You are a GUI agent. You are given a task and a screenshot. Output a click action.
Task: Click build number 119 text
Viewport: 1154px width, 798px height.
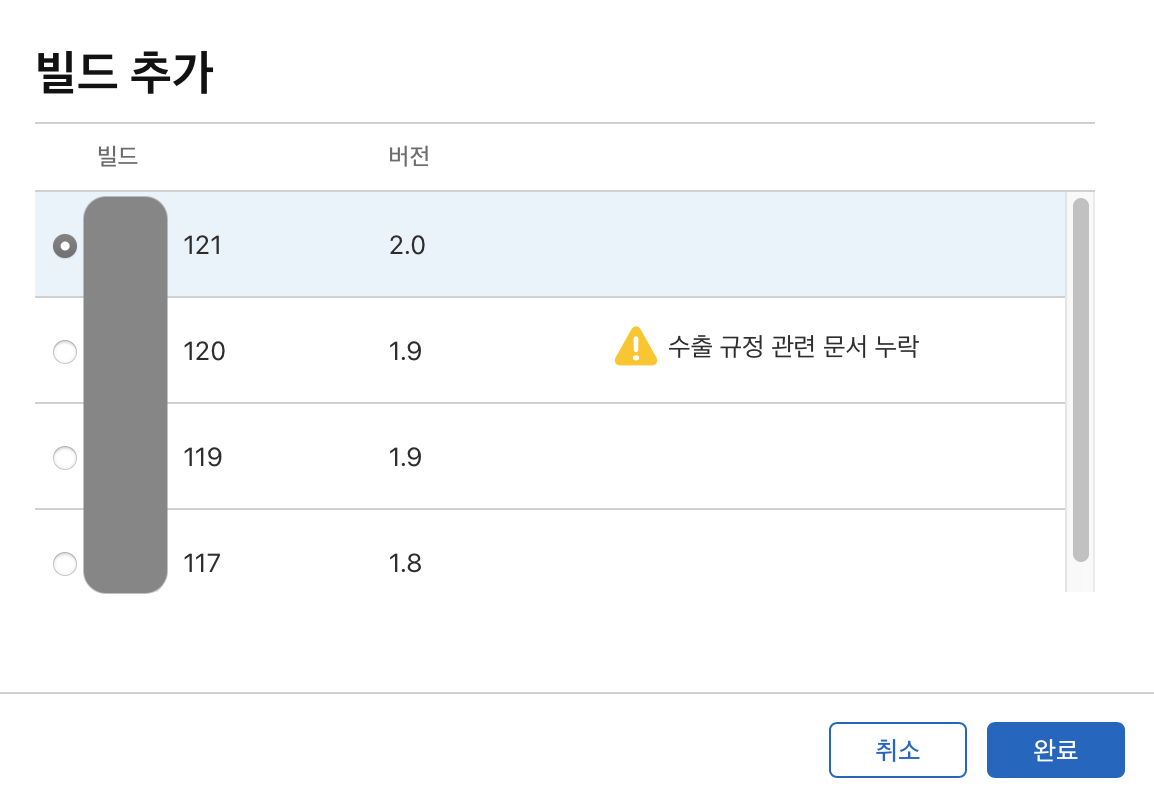pos(203,457)
